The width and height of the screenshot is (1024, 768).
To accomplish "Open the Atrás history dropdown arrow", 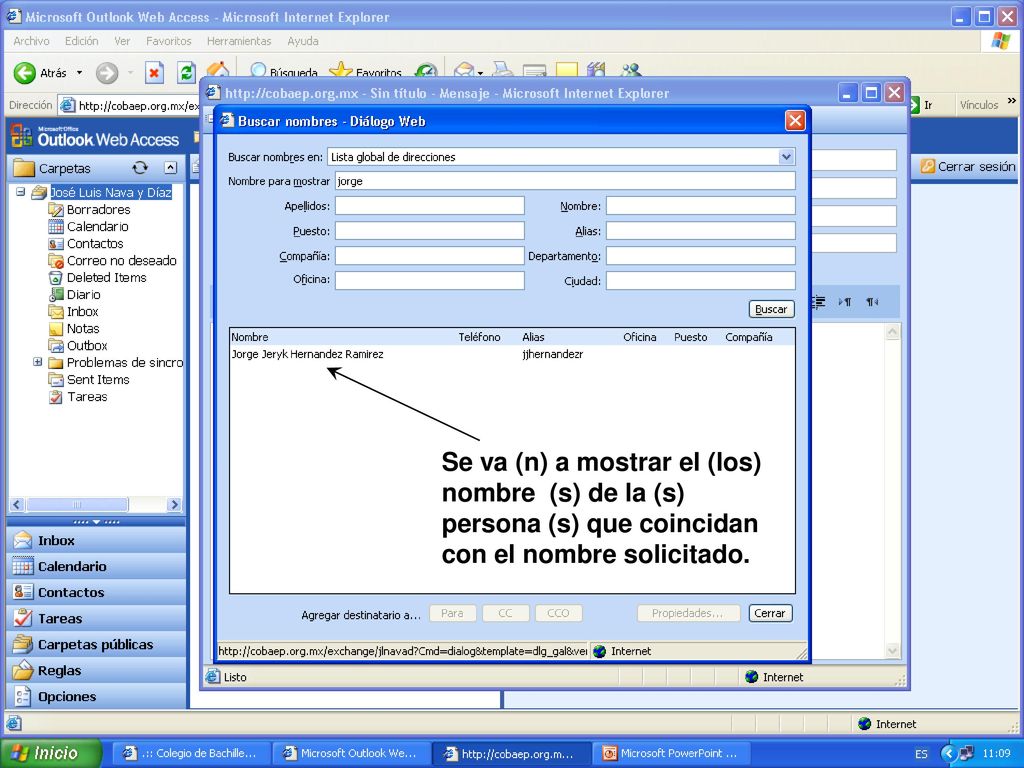I will point(80,72).
